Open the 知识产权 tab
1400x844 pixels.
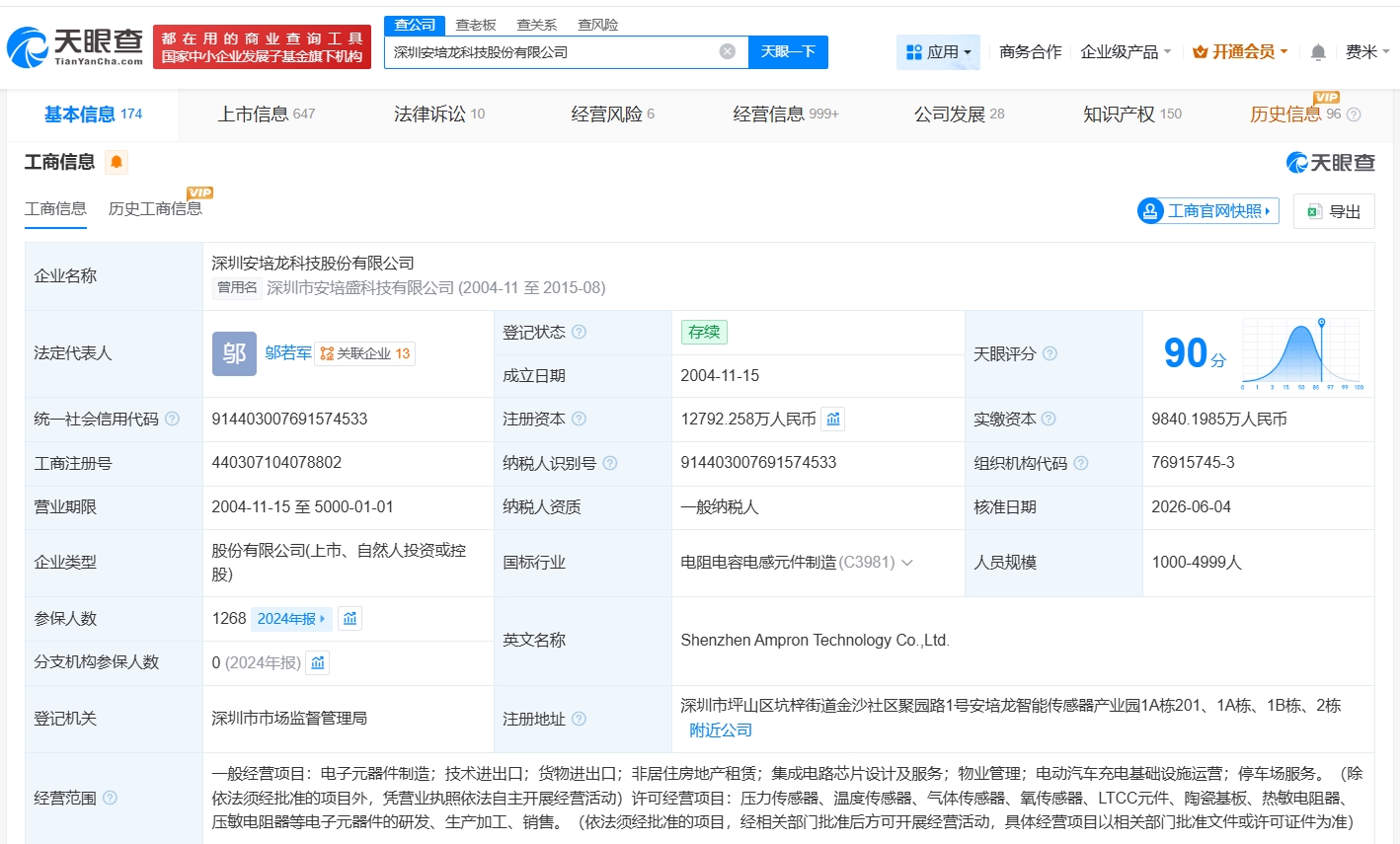(1132, 115)
